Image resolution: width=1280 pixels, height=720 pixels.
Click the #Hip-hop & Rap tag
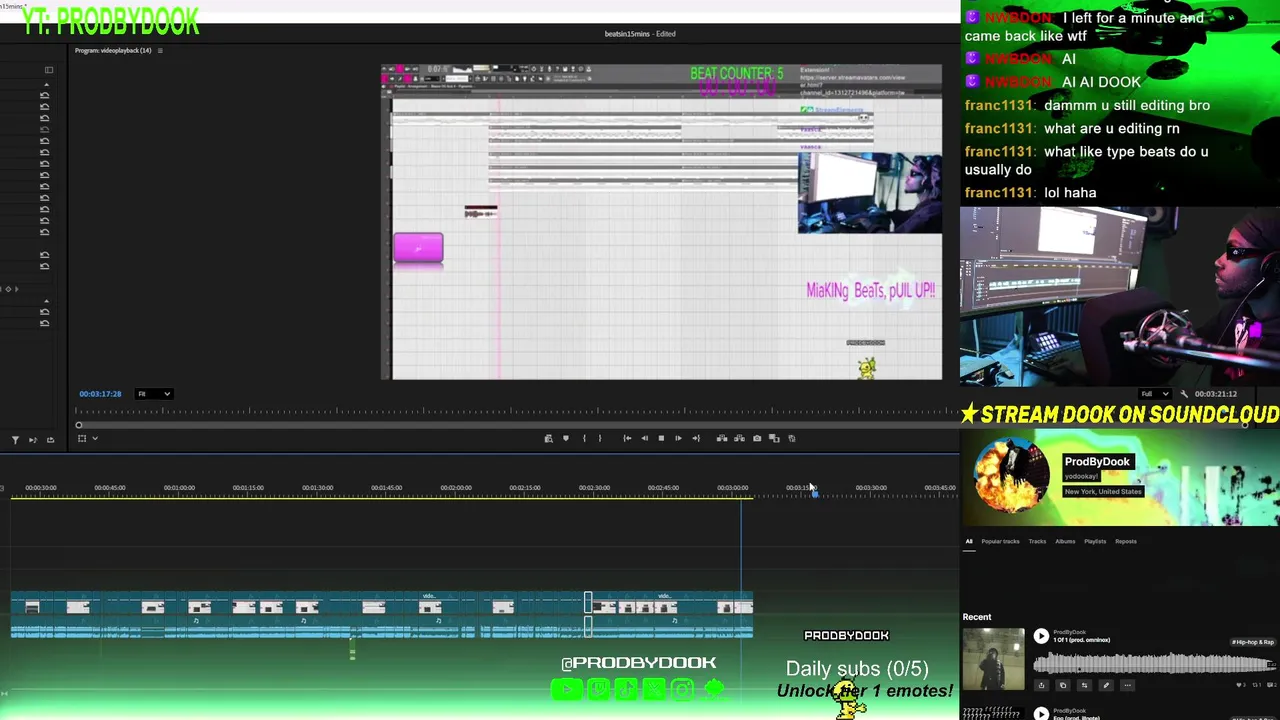[1253, 642]
